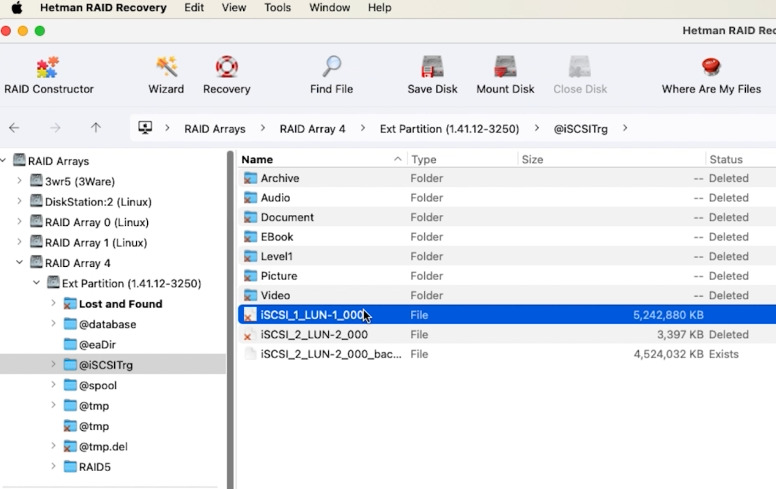
Task: Select the deleted @tmp folder
Action: click(86, 426)
